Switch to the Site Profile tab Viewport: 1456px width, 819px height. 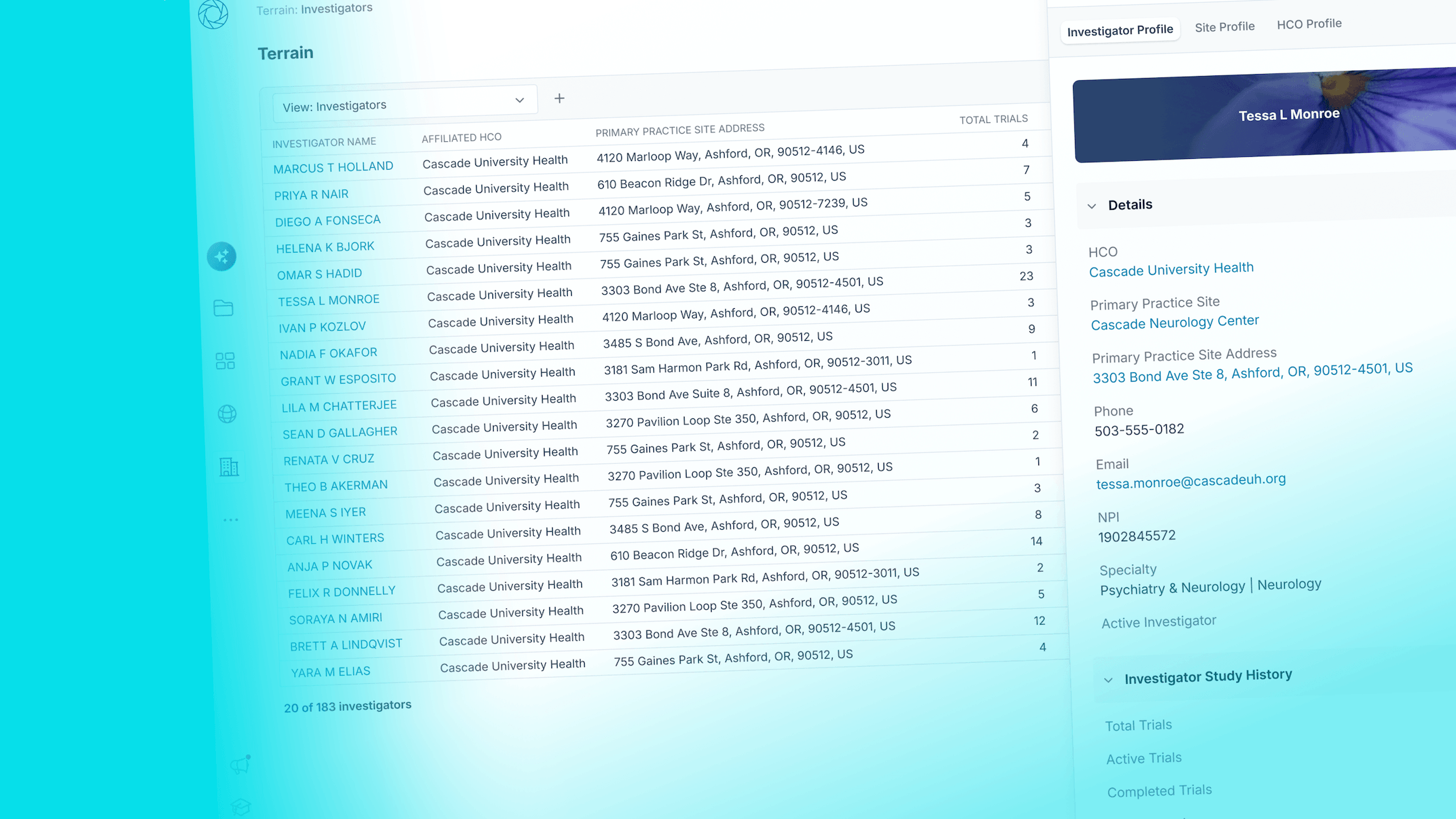(x=1224, y=27)
